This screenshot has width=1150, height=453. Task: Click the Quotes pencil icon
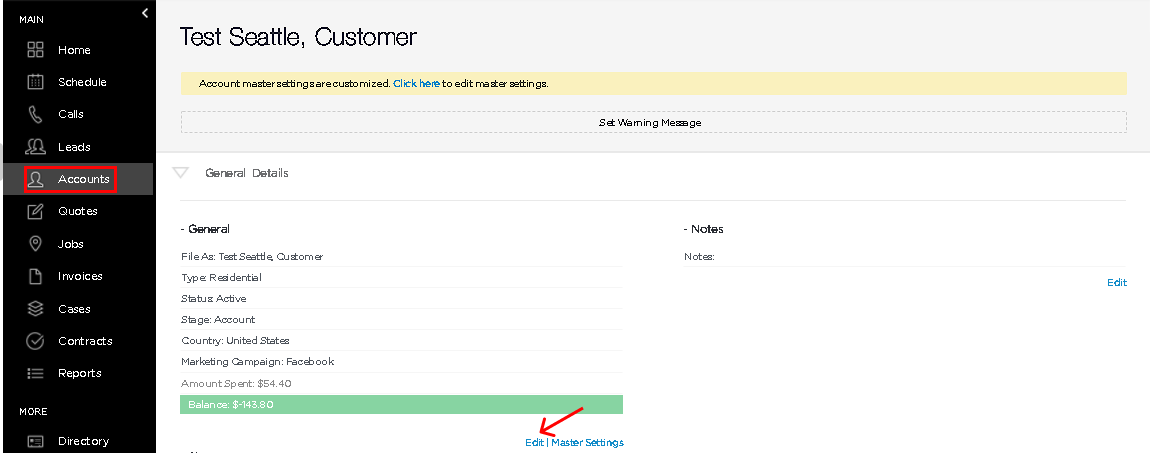pos(35,211)
